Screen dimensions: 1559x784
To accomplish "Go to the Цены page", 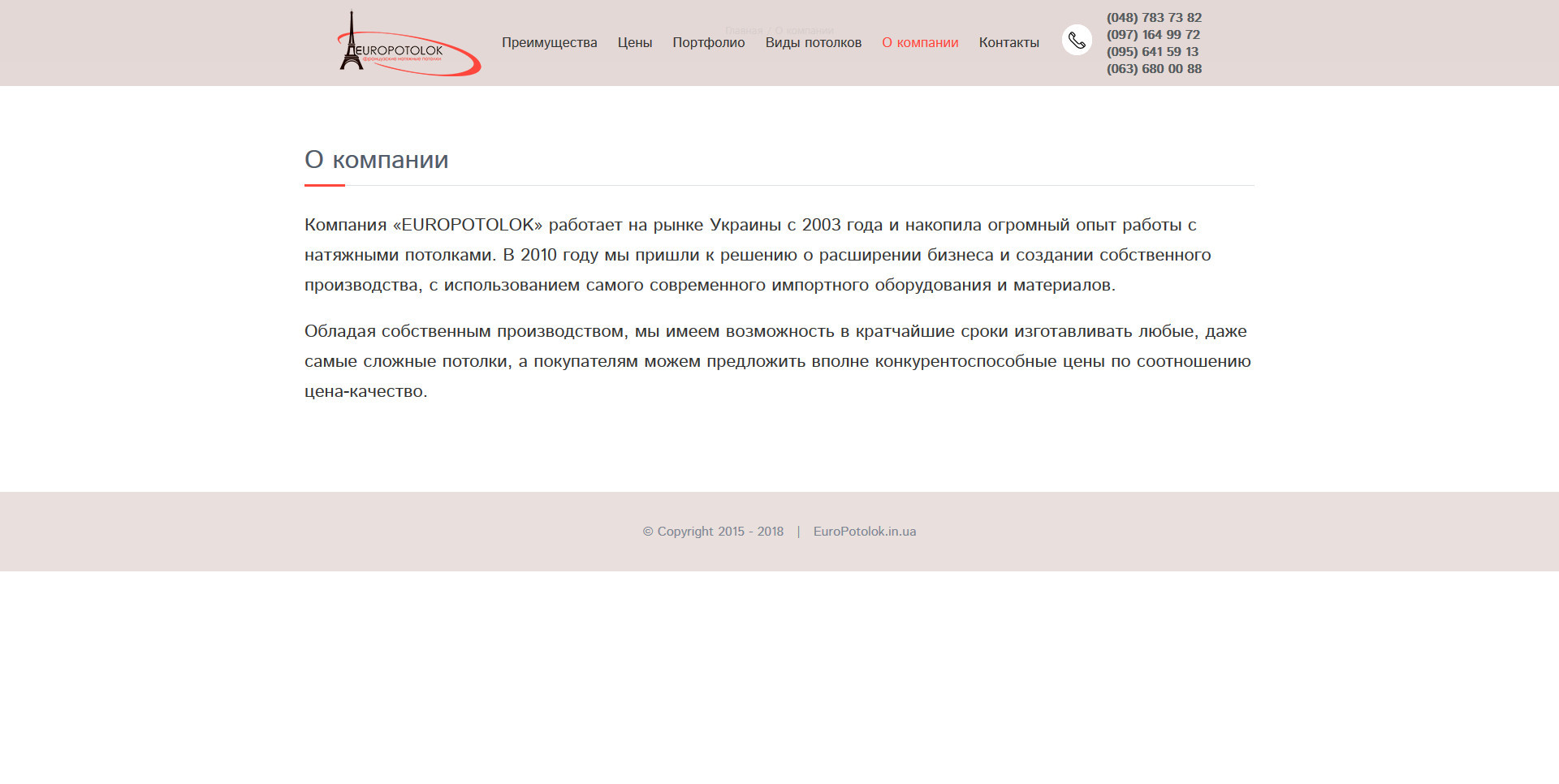I will coord(634,43).
